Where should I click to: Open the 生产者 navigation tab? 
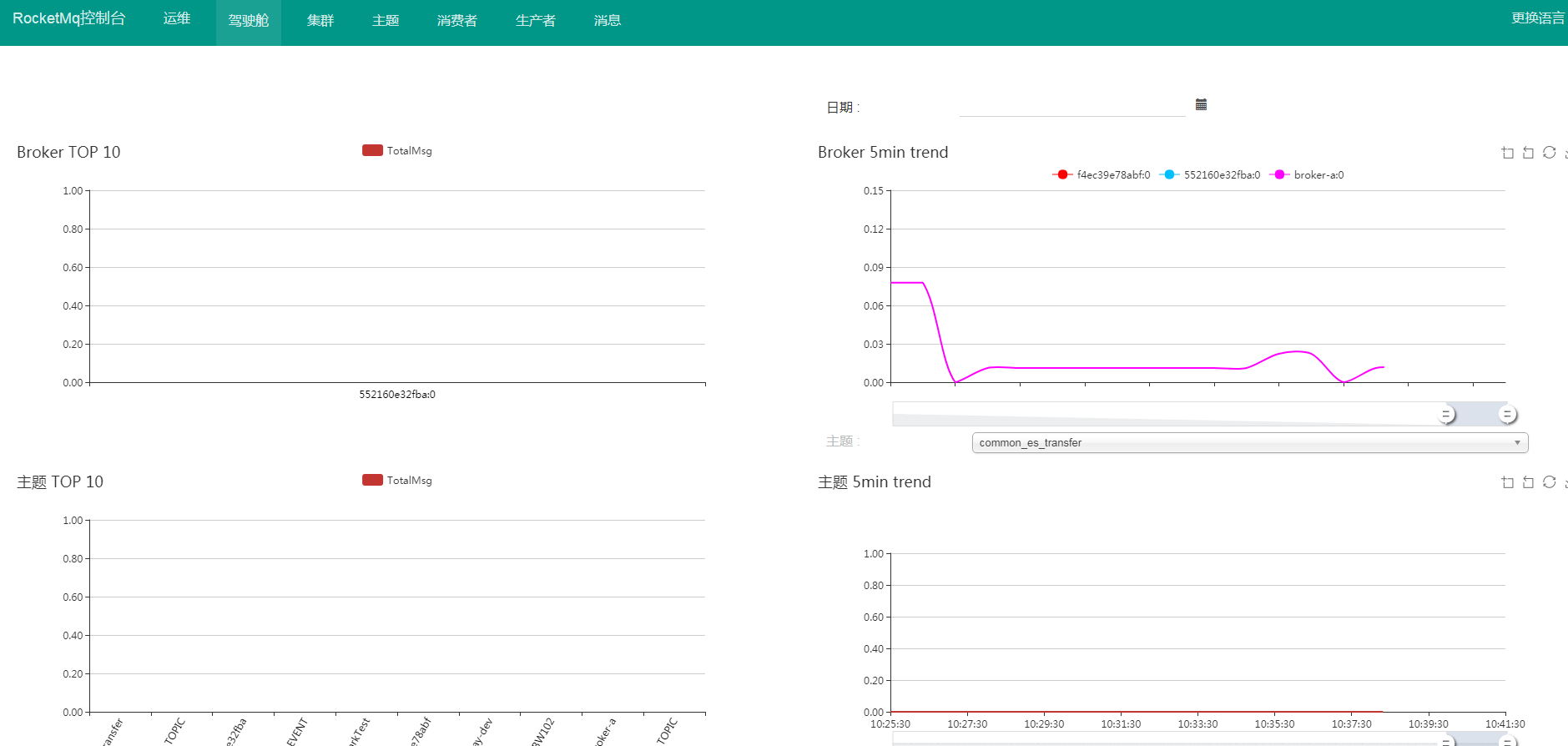pyautogui.click(x=536, y=21)
